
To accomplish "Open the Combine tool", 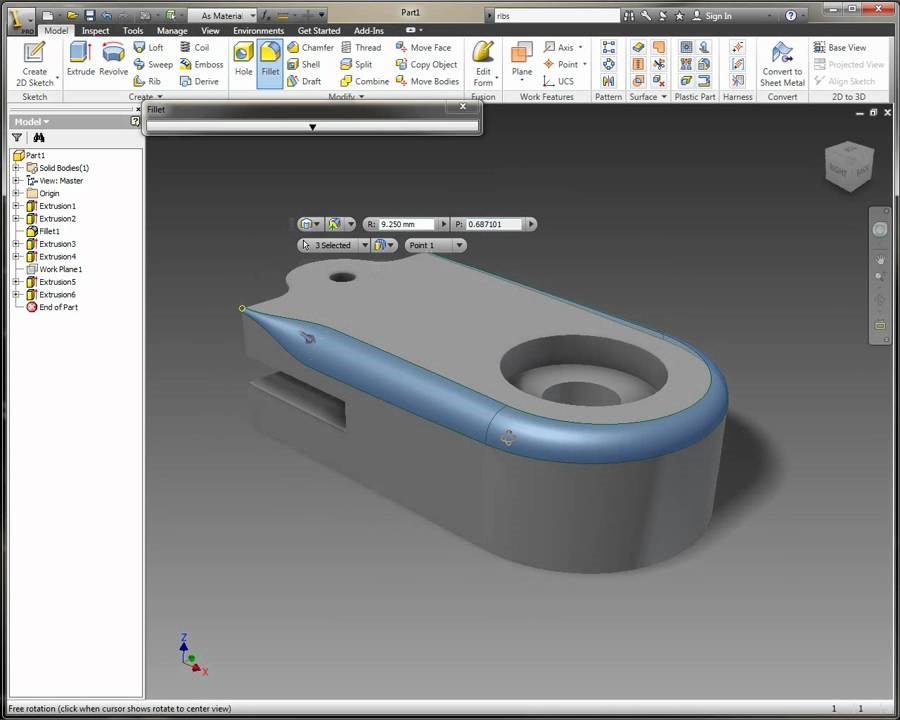I will 370,81.
